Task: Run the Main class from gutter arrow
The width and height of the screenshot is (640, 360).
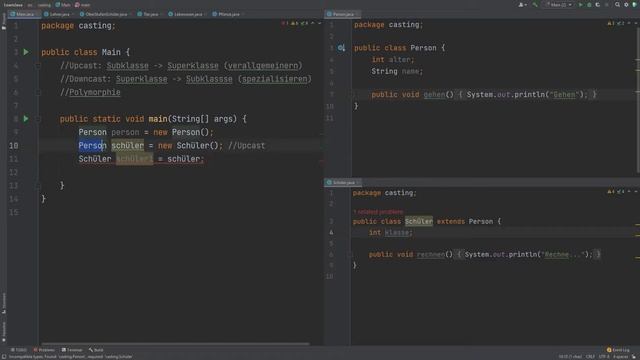Action: [26, 52]
